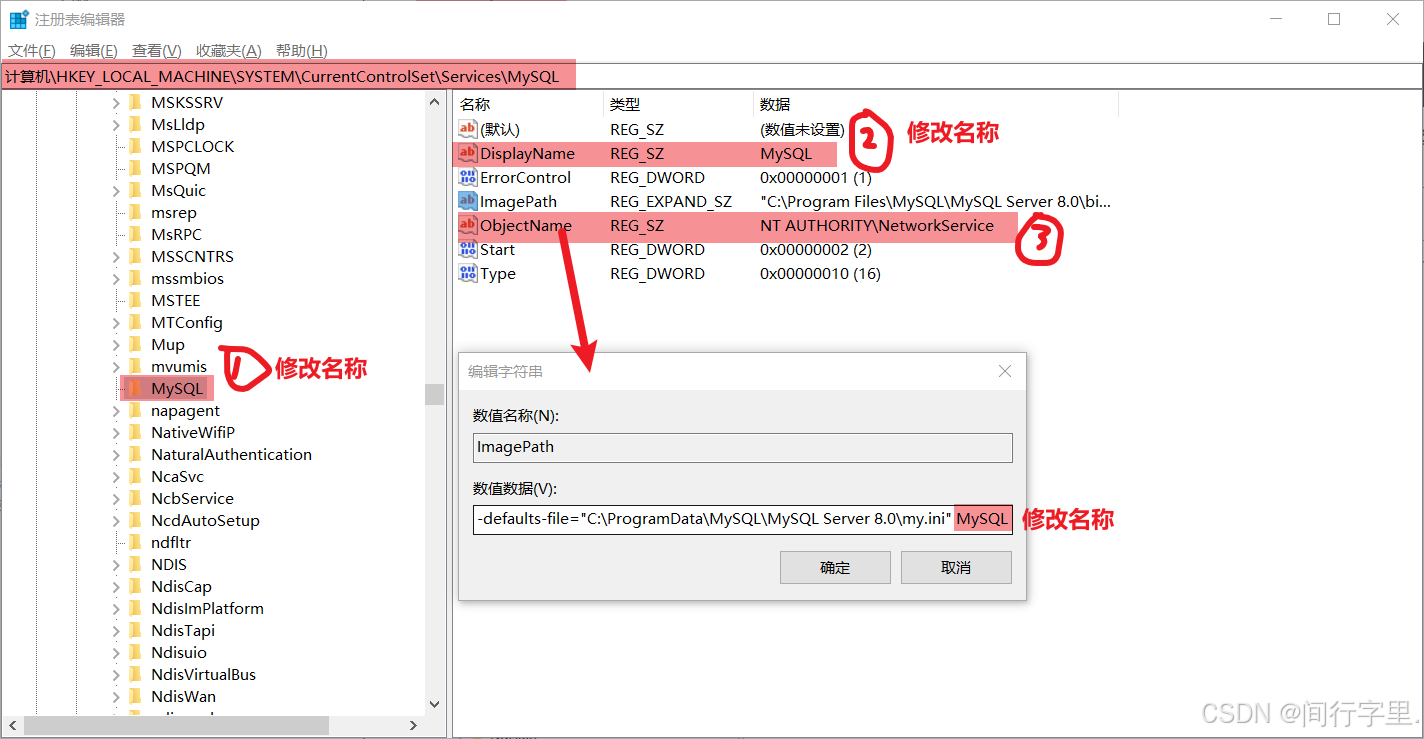Select the NdisImPlatform key in the tree

(x=207, y=608)
